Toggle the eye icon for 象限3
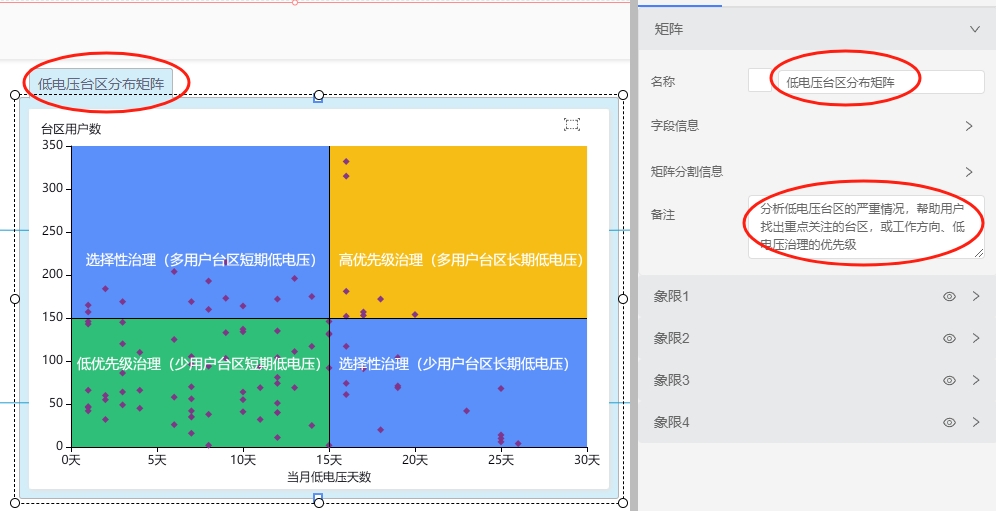Image resolution: width=996 pixels, height=511 pixels. (949, 381)
